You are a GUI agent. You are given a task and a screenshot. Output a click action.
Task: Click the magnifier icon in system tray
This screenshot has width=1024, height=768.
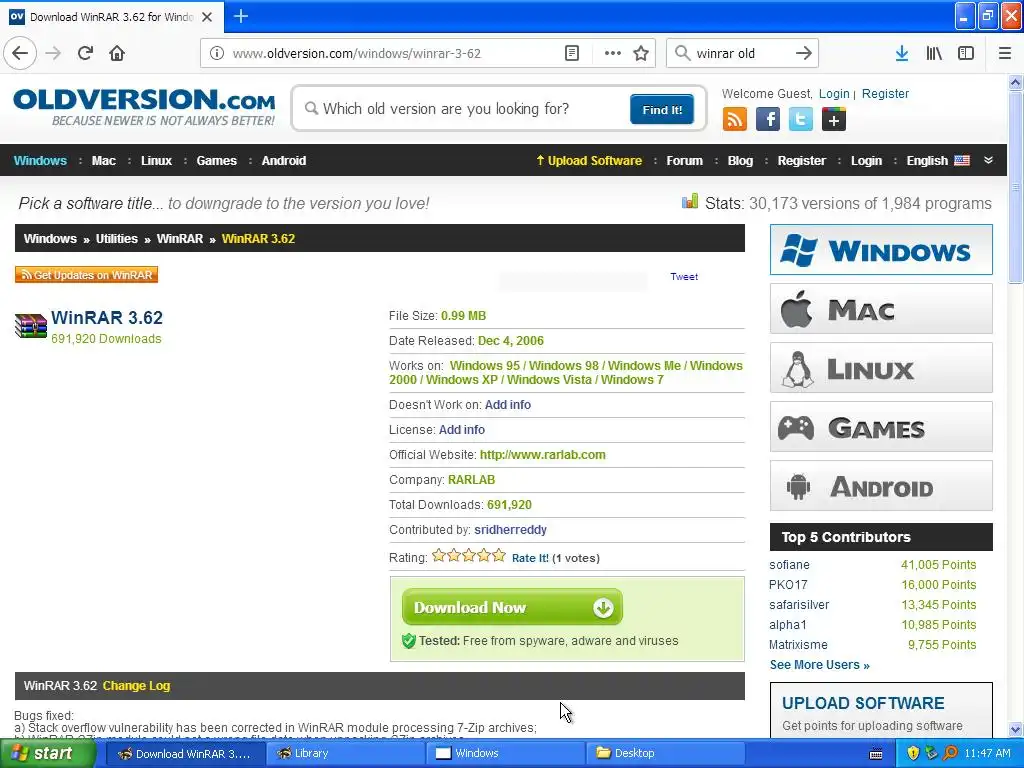(x=950, y=753)
